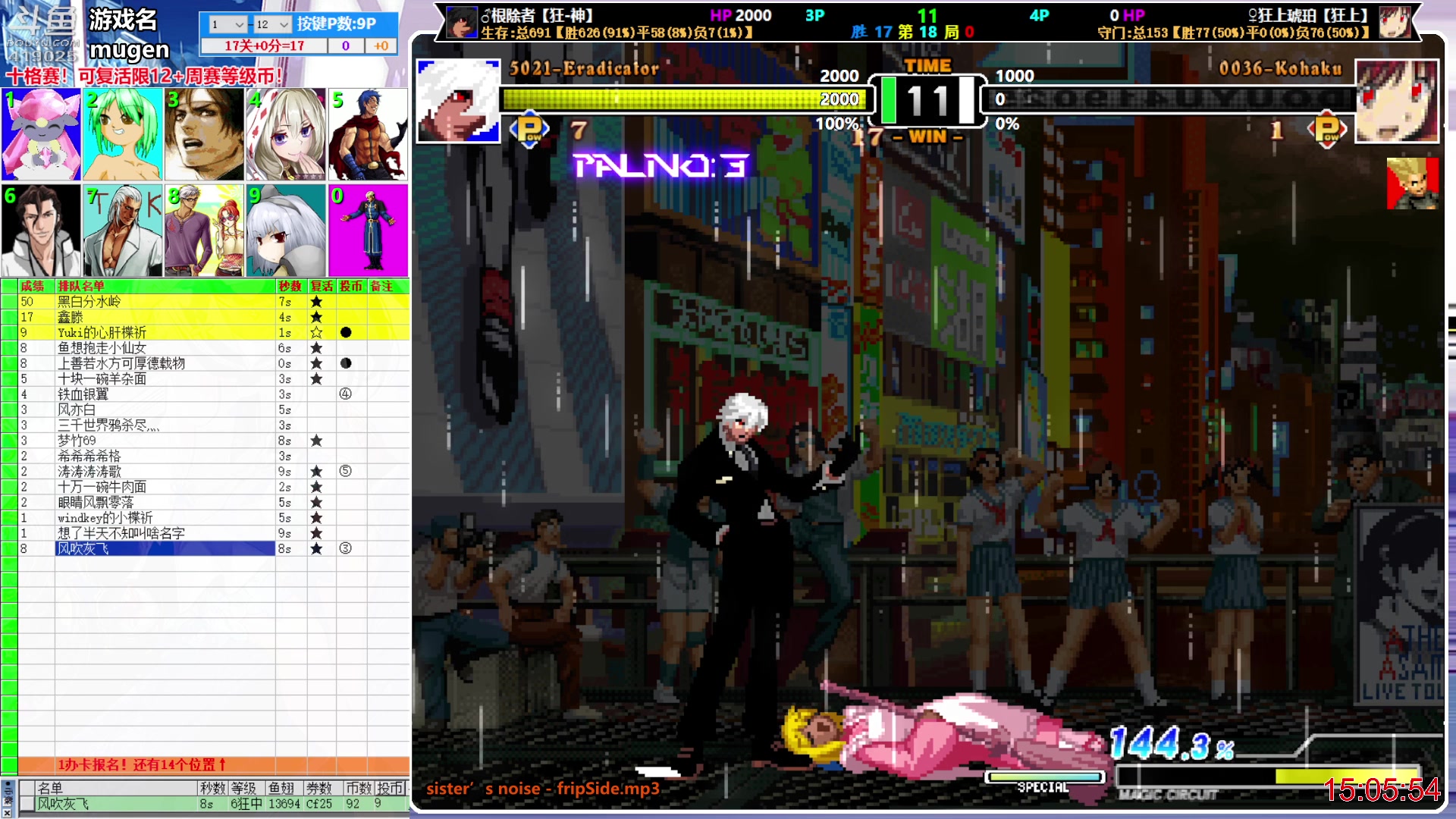This screenshot has width=1456, height=819.
Task: Click the revive star for 鑫腅
Action: (x=316, y=317)
